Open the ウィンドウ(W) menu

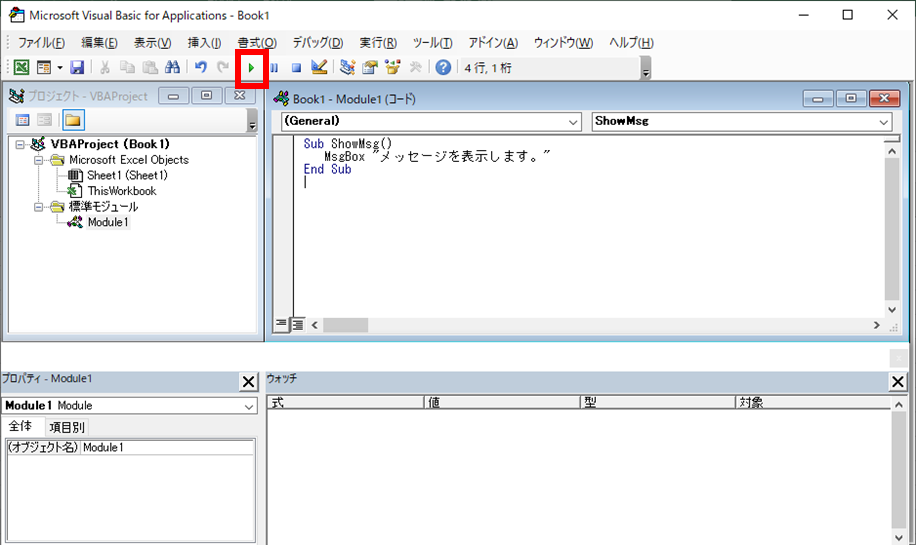(563, 43)
